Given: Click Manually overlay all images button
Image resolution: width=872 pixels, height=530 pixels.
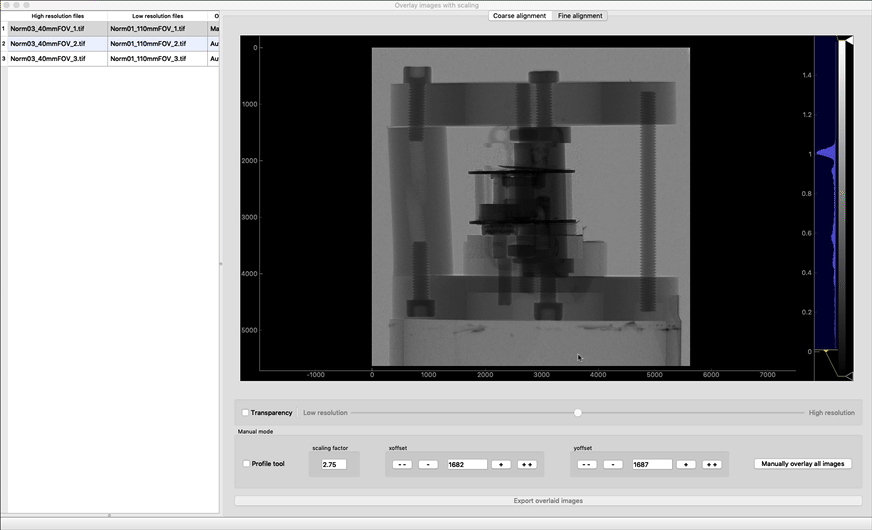Looking at the screenshot, I should click(803, 464).
